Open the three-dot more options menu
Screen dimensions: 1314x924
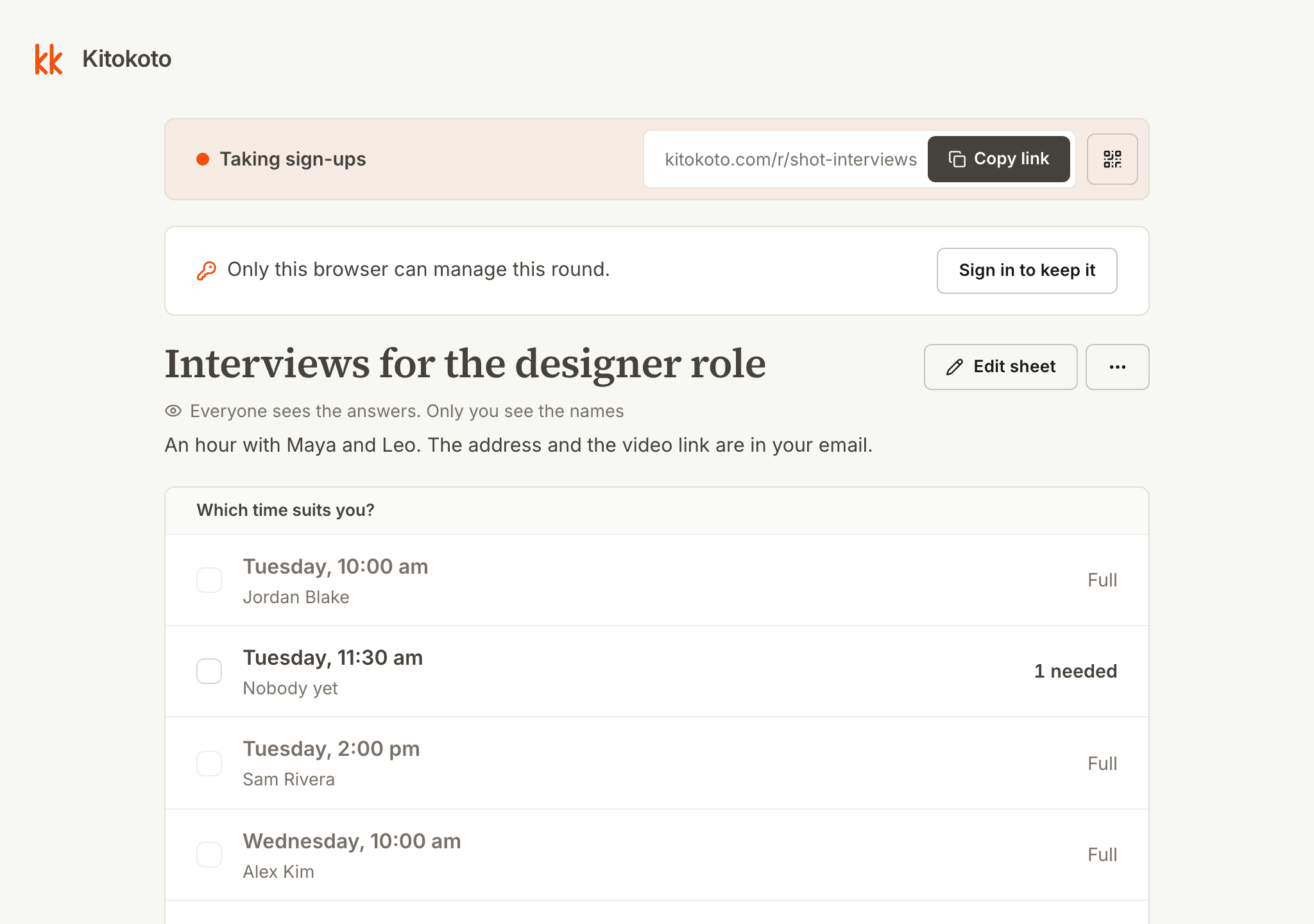[x=1117, y=367]
